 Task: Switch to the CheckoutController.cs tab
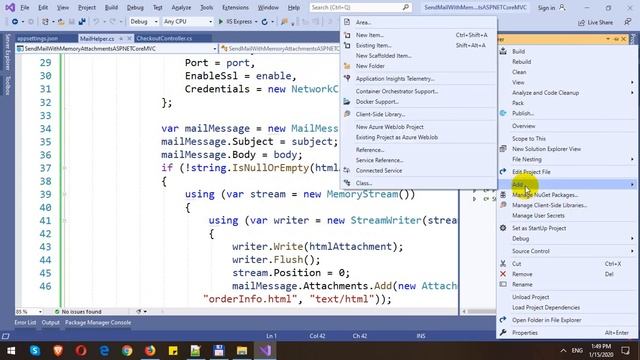pos(164,38)
